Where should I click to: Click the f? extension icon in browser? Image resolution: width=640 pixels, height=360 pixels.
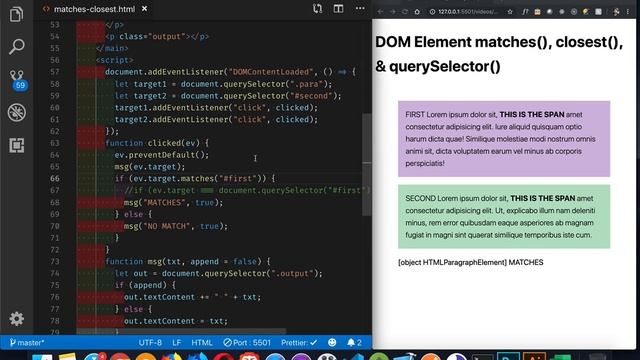tap(525, 12)
